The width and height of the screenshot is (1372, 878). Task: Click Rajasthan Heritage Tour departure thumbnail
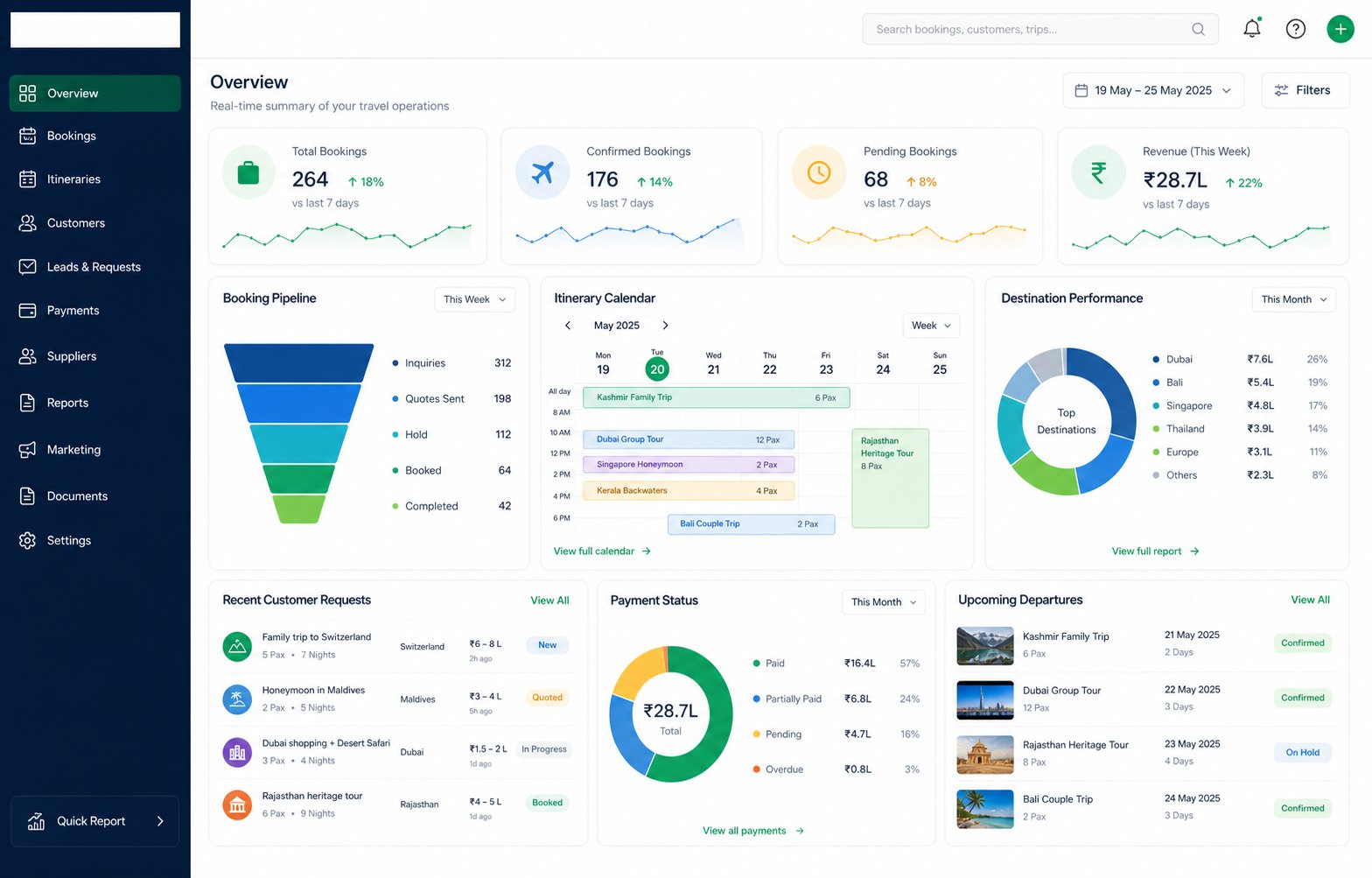985,755
